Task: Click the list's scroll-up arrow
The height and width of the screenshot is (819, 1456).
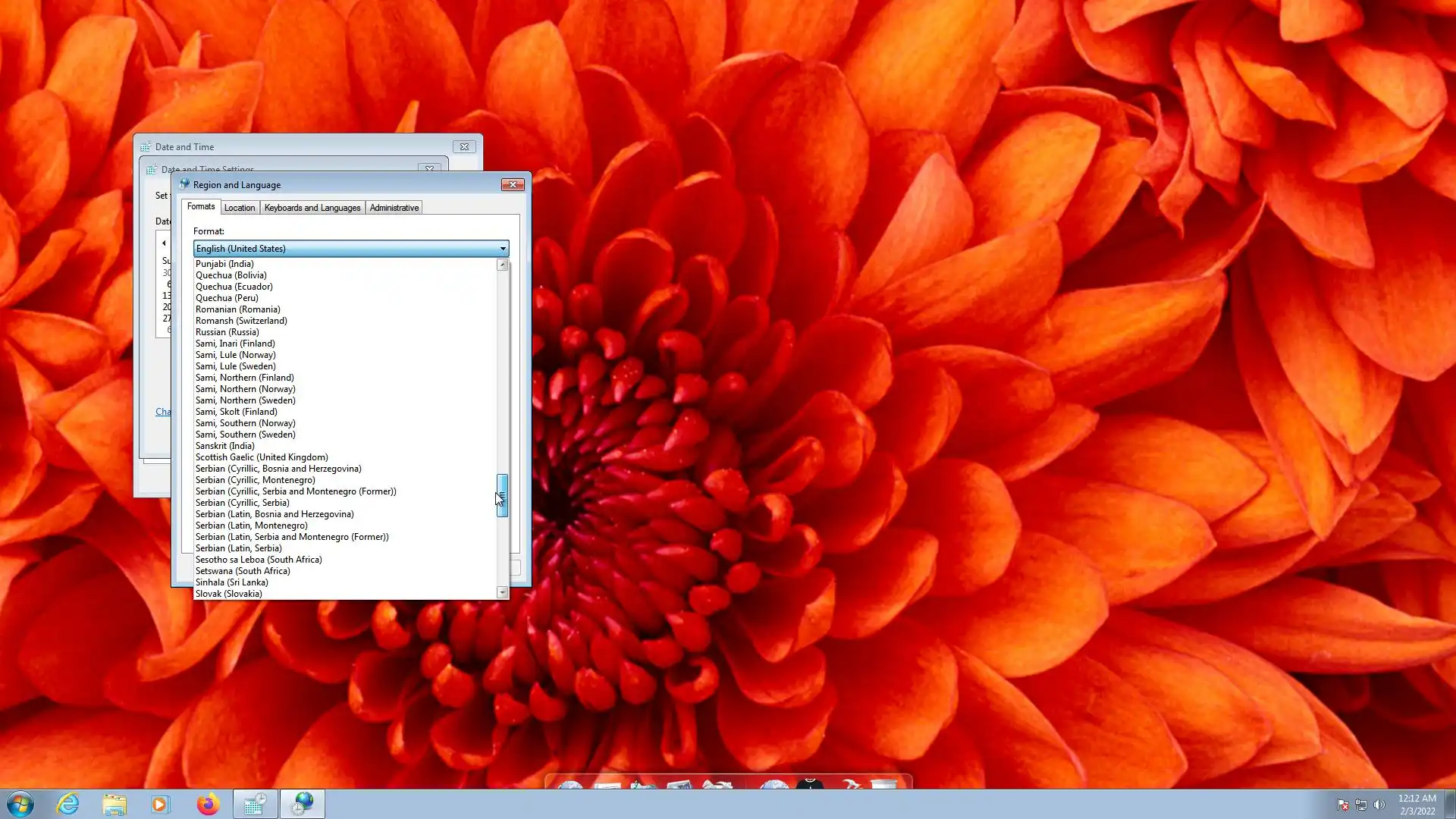Action: [502, 265]
